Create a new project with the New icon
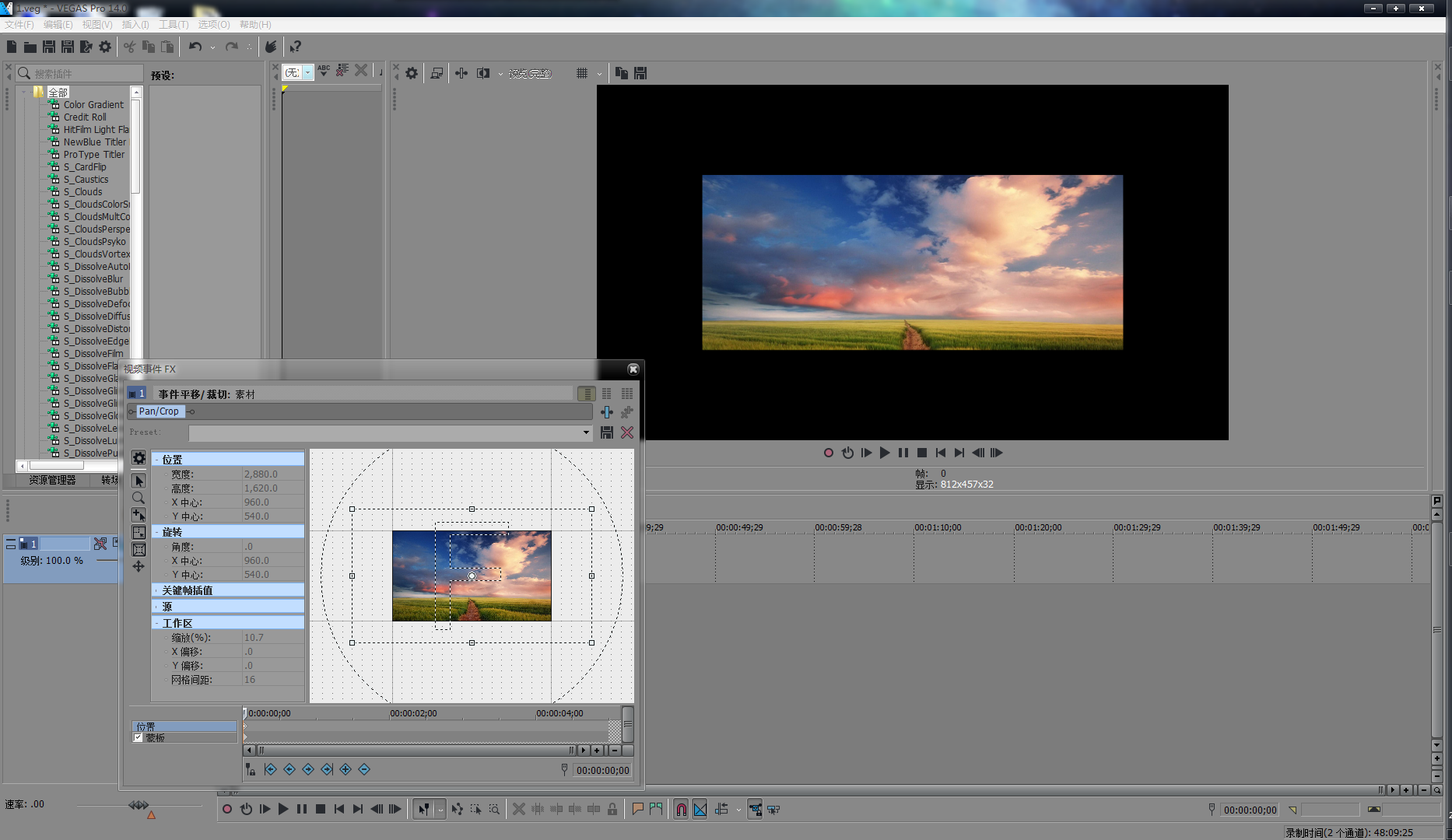 (x=11, y=47)
